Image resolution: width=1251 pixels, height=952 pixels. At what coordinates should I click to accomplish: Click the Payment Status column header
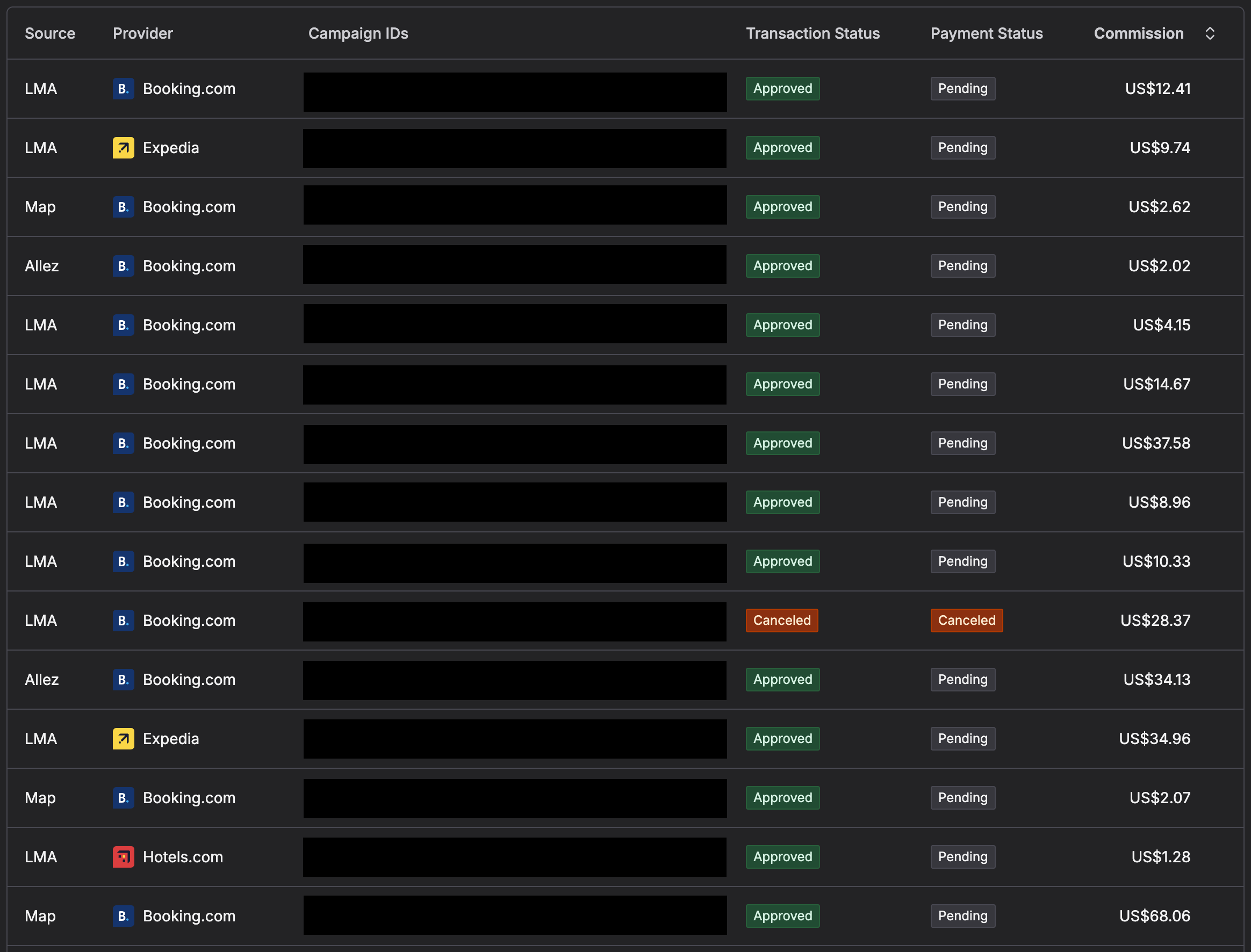(986, 33)
